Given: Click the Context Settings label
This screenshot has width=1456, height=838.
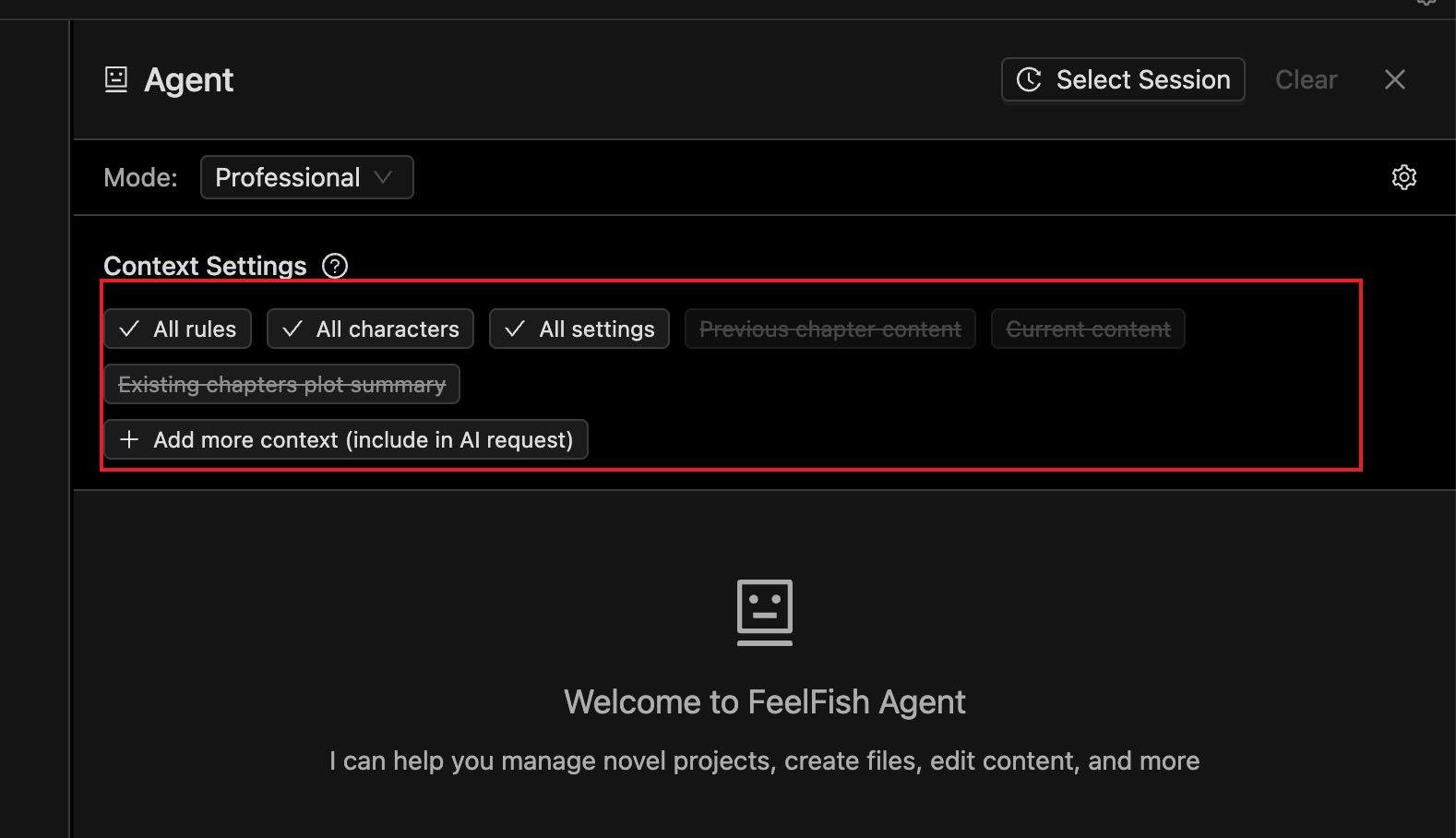Looking at the screenshot, I should [205, 266].
